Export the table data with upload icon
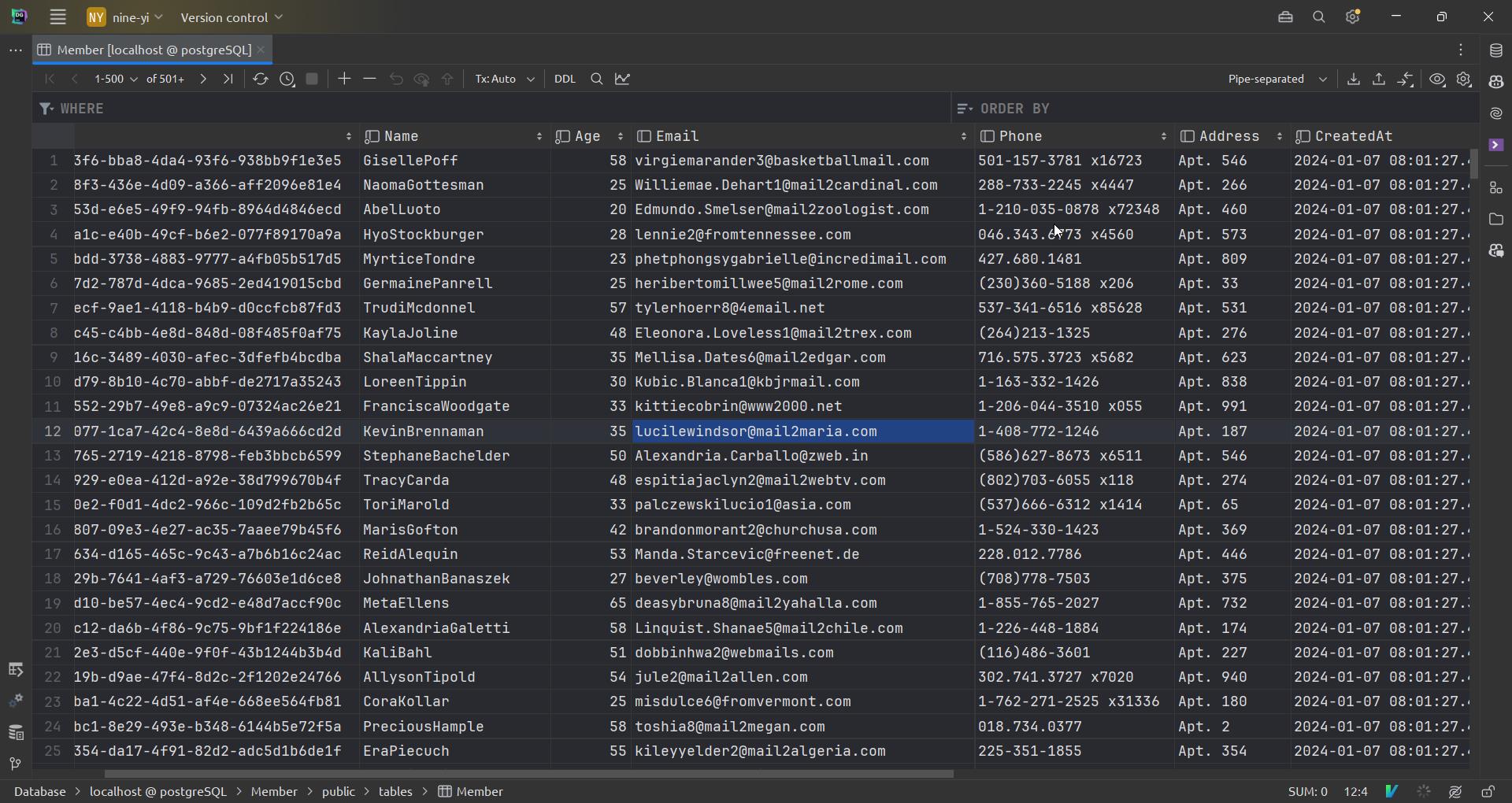The height and width of the screenshot is (803, 1512). (1380, 79)
